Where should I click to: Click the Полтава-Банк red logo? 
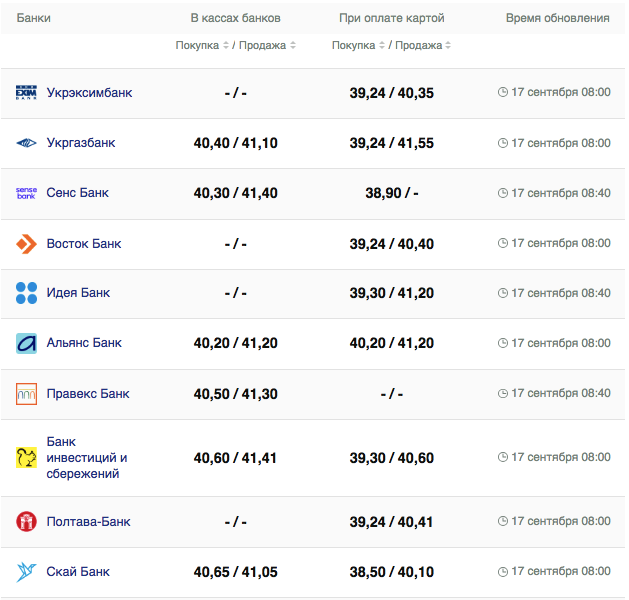26,522
